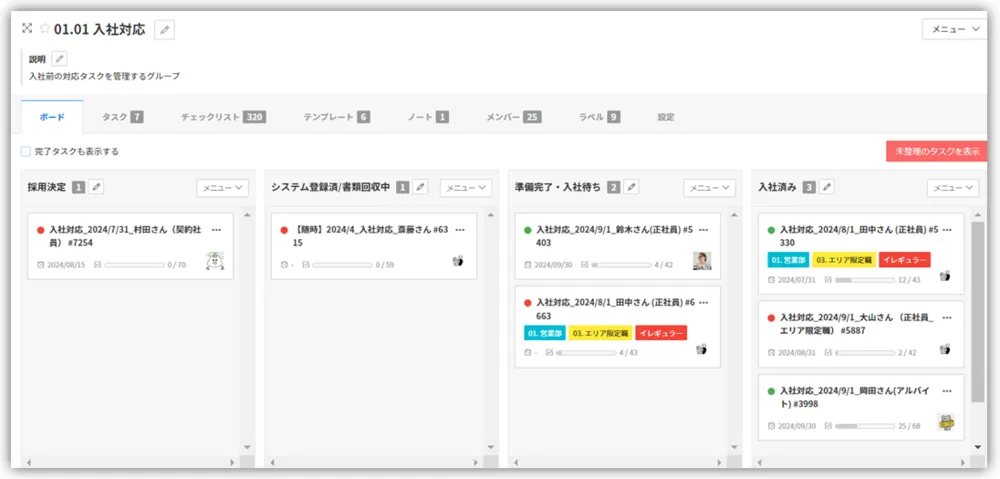Open the top-right メニュー dropdown
Screen dimensions: 1000x479
pyautogui.click(x=955, y=29)
